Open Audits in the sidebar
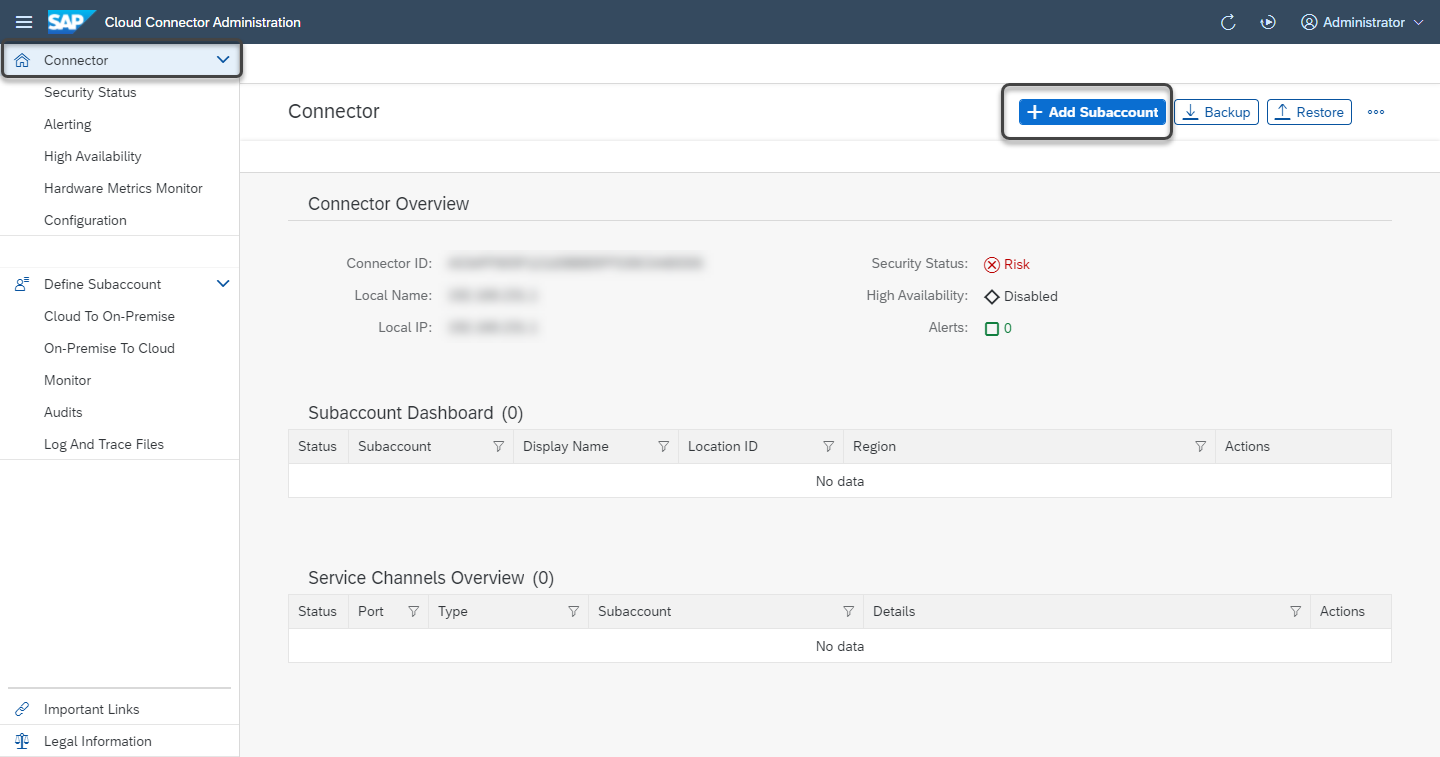The height and width of the screenshot is (757, 1440). click(63, 412)
